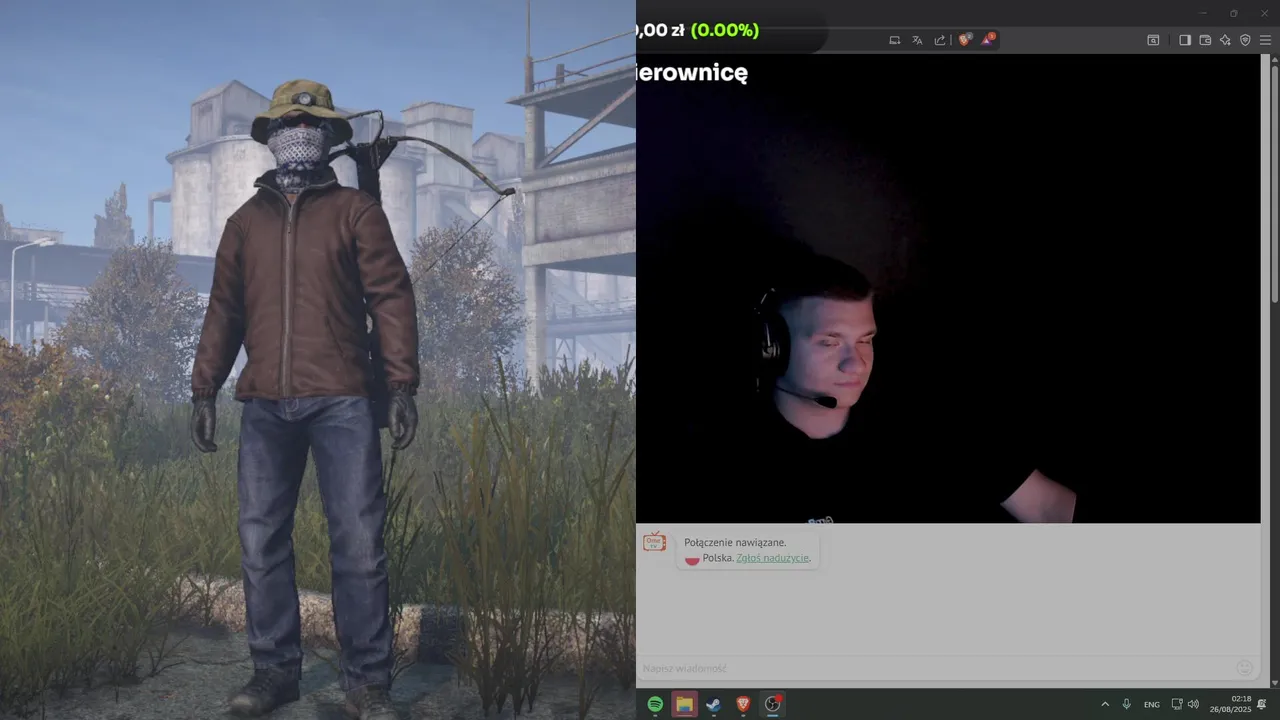Screen dimensions: 1280x720
Task: Click the Połączenie nawiązane message text
Action: [x=735, y=542]
